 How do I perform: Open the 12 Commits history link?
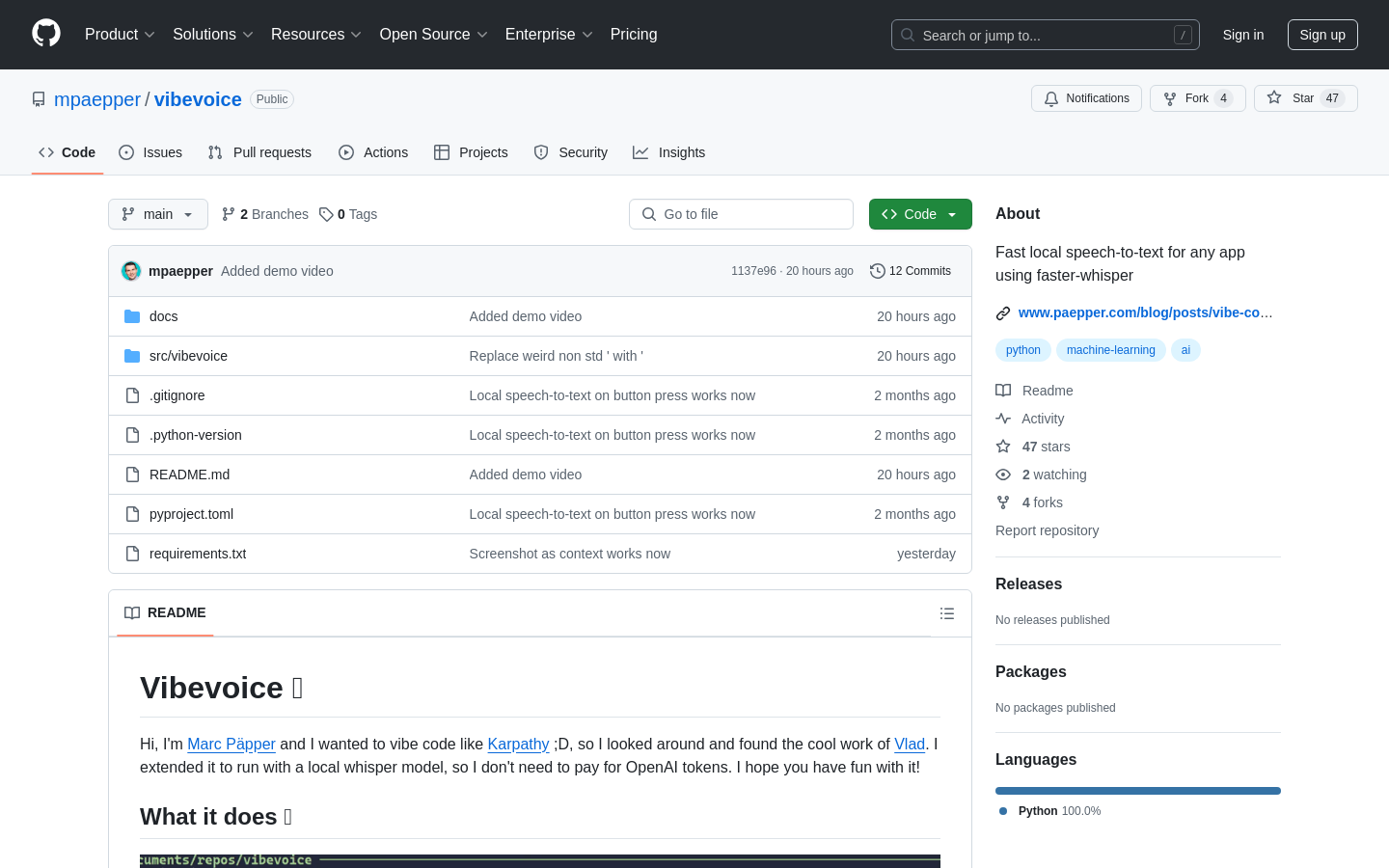(x=911, y=271)
